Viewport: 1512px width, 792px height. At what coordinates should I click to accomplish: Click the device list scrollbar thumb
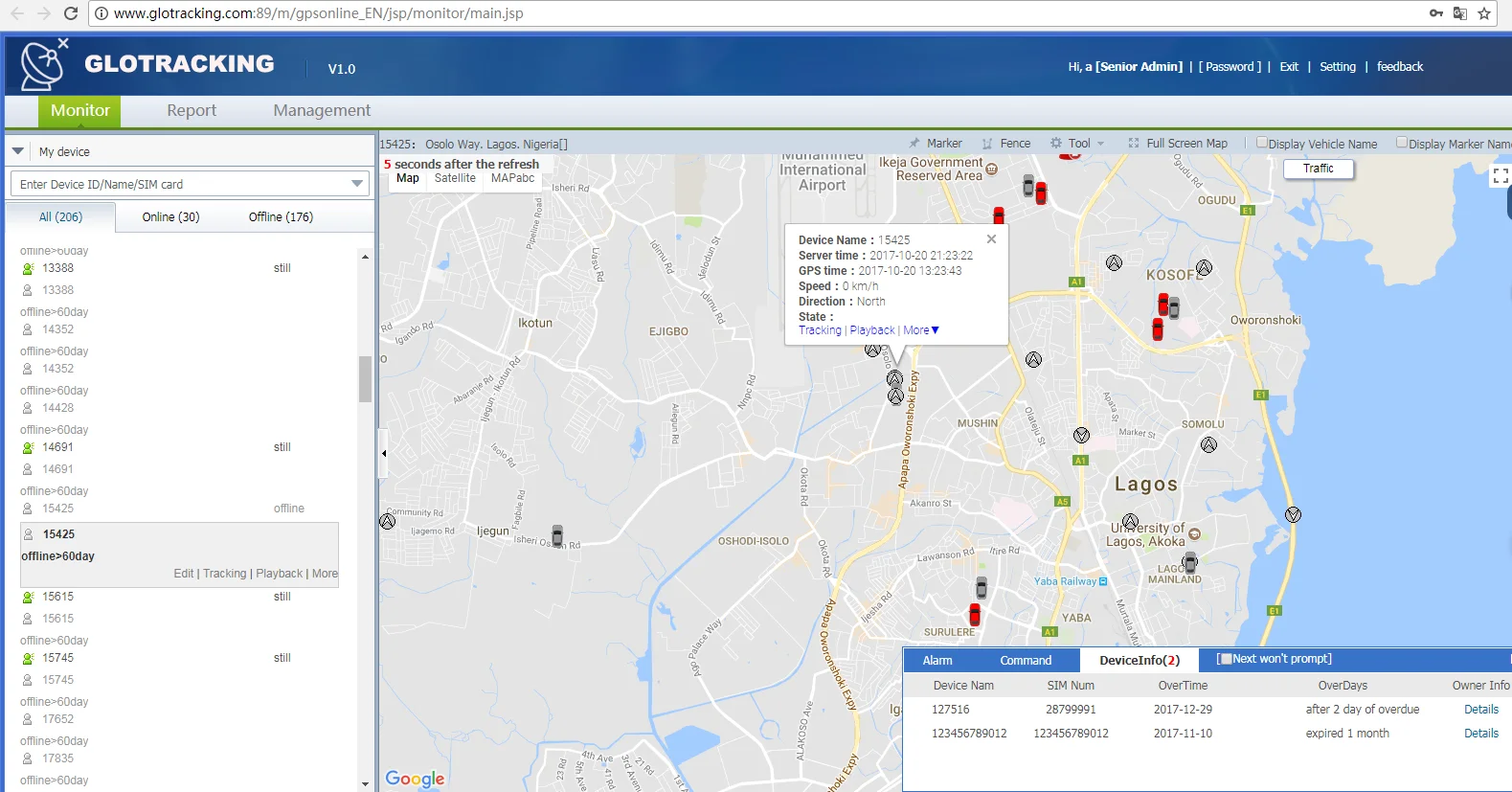tap(365, 379)
